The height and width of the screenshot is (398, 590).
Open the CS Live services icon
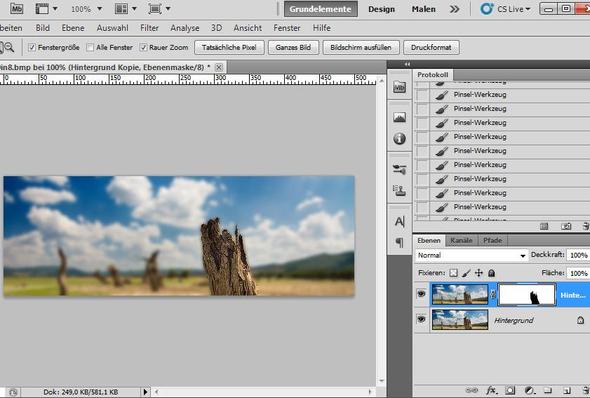coord(487,9)
